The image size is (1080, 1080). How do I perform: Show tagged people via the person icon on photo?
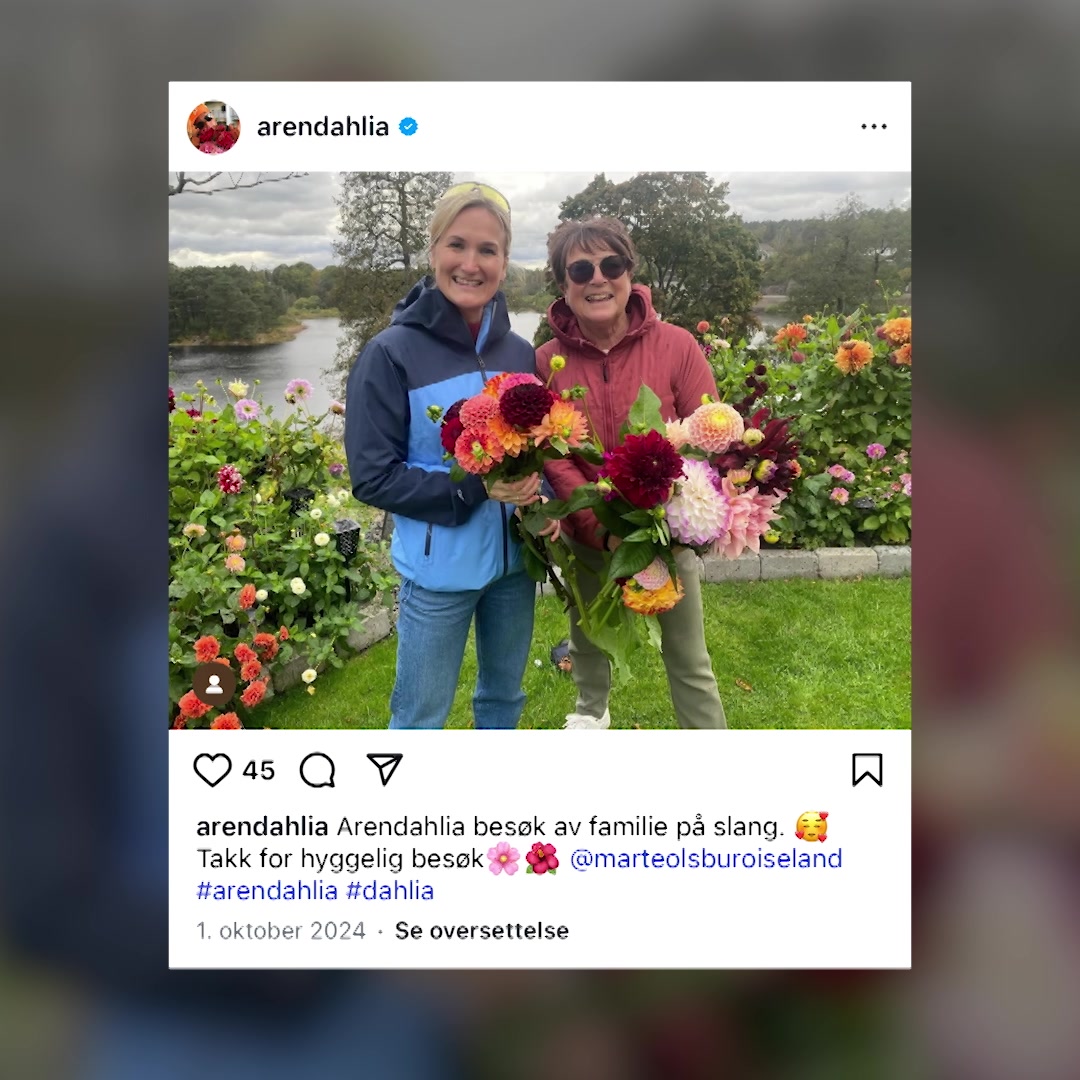coord(214,684)
